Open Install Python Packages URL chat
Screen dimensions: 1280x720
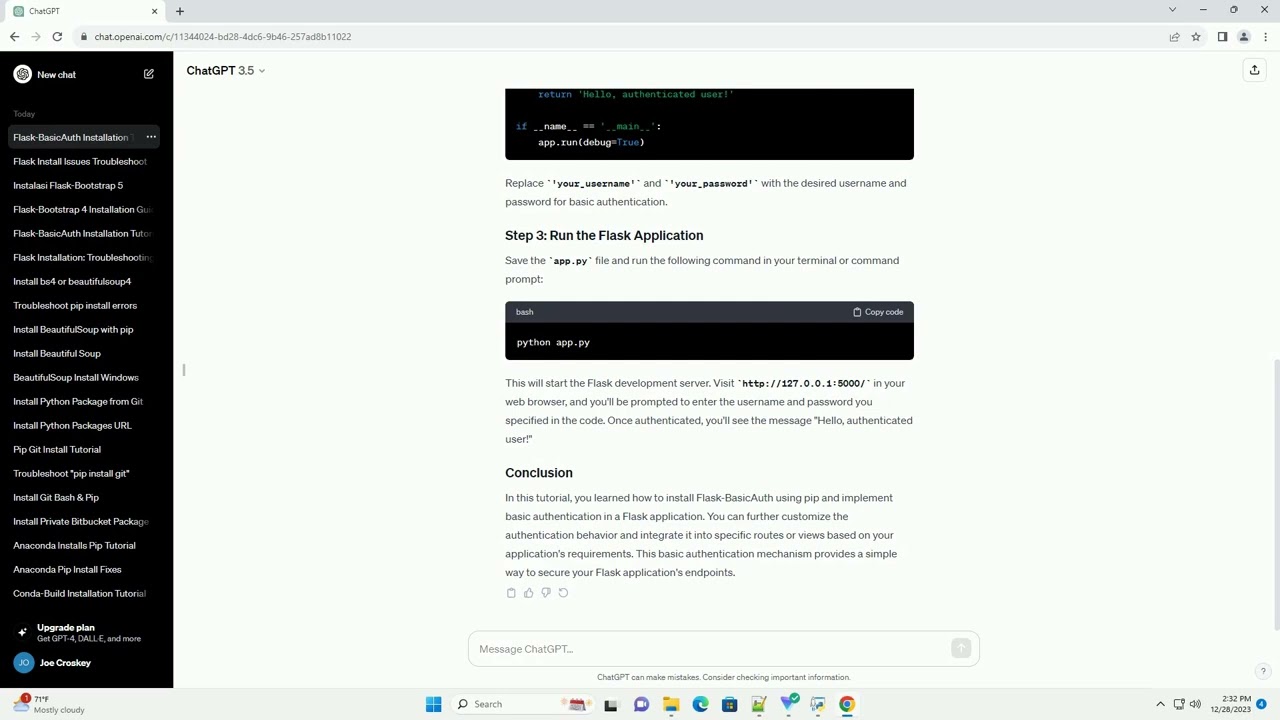pos(72,425)
